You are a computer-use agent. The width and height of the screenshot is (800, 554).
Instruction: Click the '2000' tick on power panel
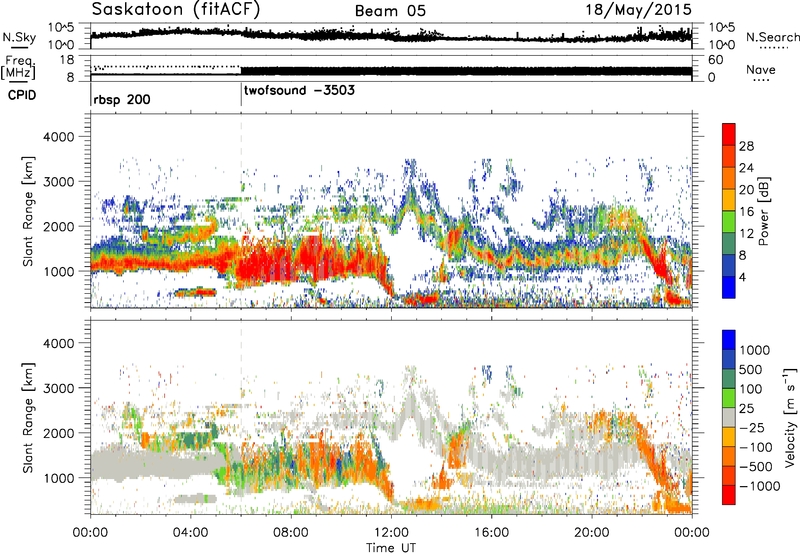tap(58, 226)
